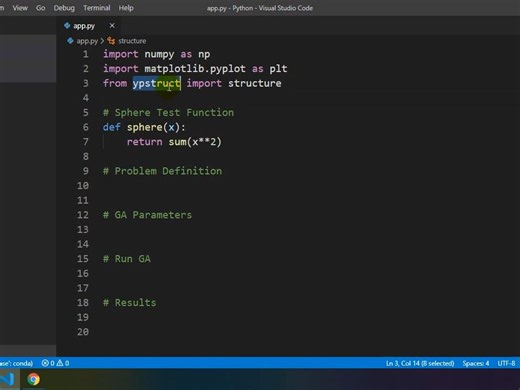Click the np alias on line 1
Viewport: 520px width, 390px height.
click(x=204, y=55)
